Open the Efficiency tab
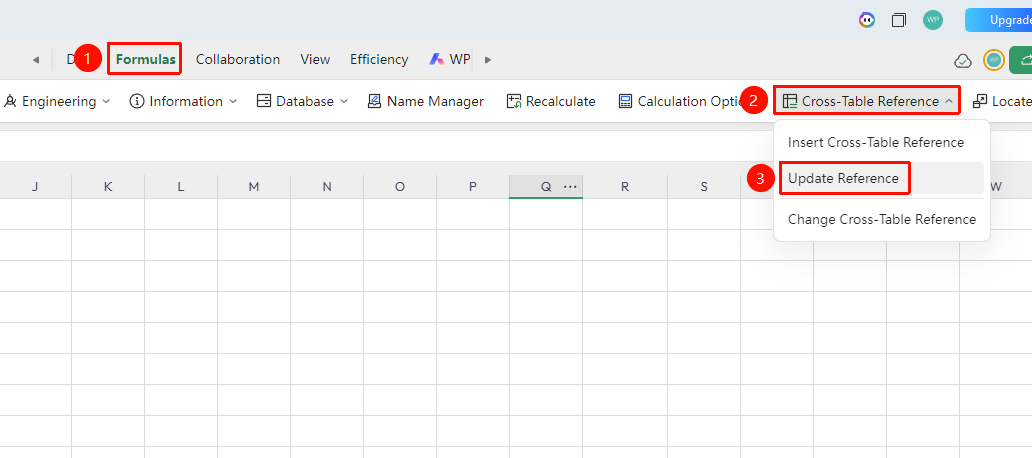 coord(379,59)
